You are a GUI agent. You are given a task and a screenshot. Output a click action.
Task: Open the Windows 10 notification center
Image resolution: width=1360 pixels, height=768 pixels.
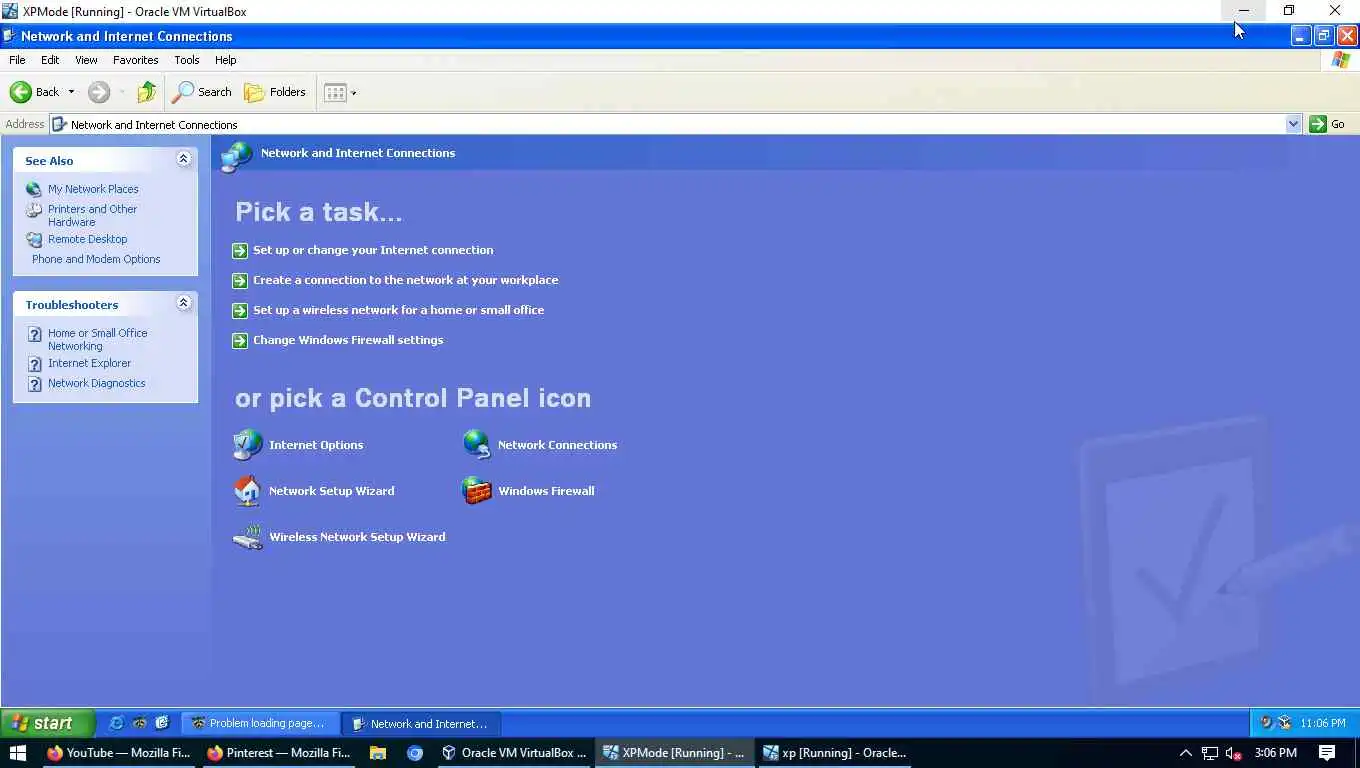coord(1327,753)
